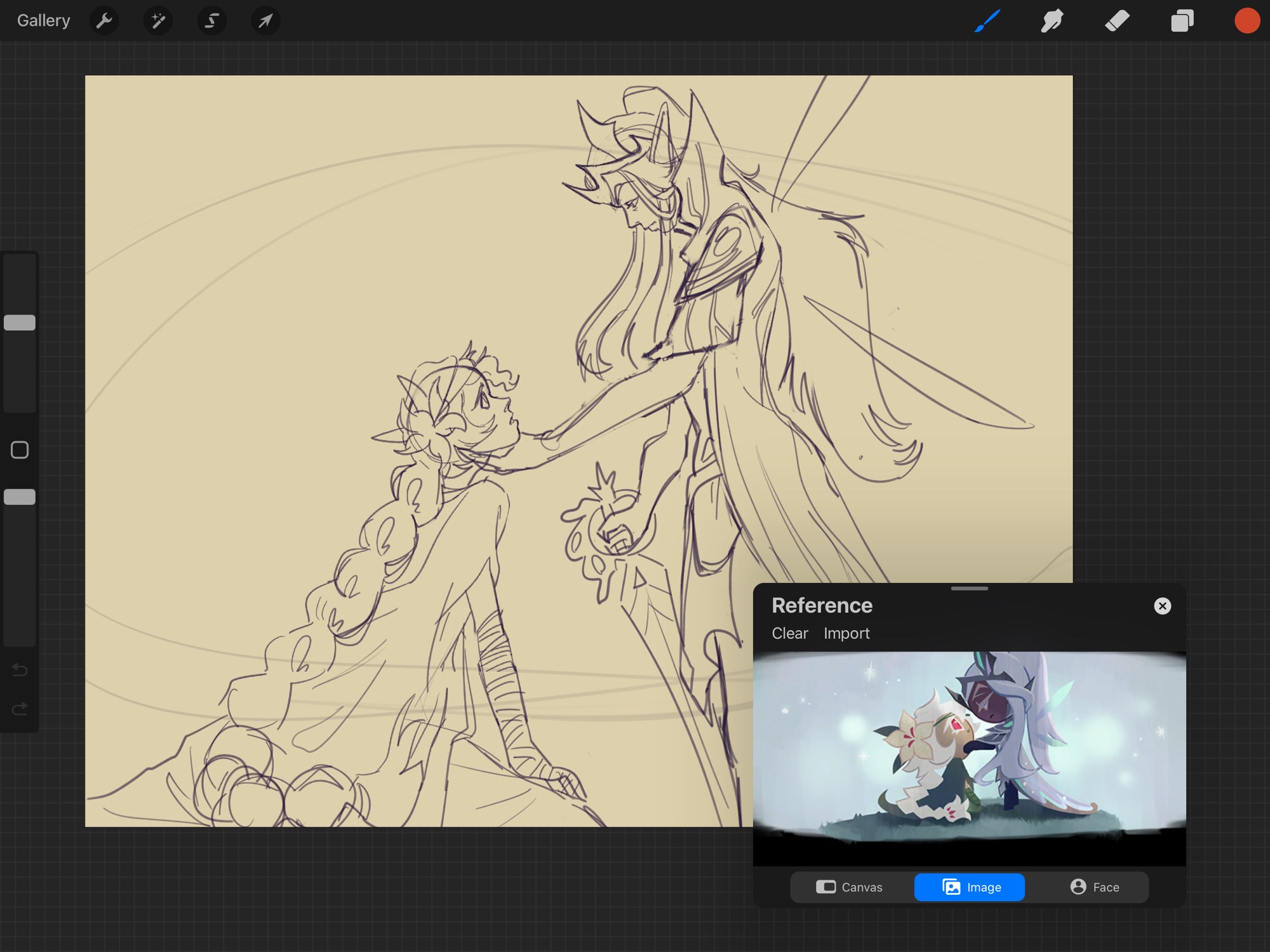The height and width of the screenshot is (952, 1270).
Task: Activate the Transform arrow tool
Action: tap(265, 20)
